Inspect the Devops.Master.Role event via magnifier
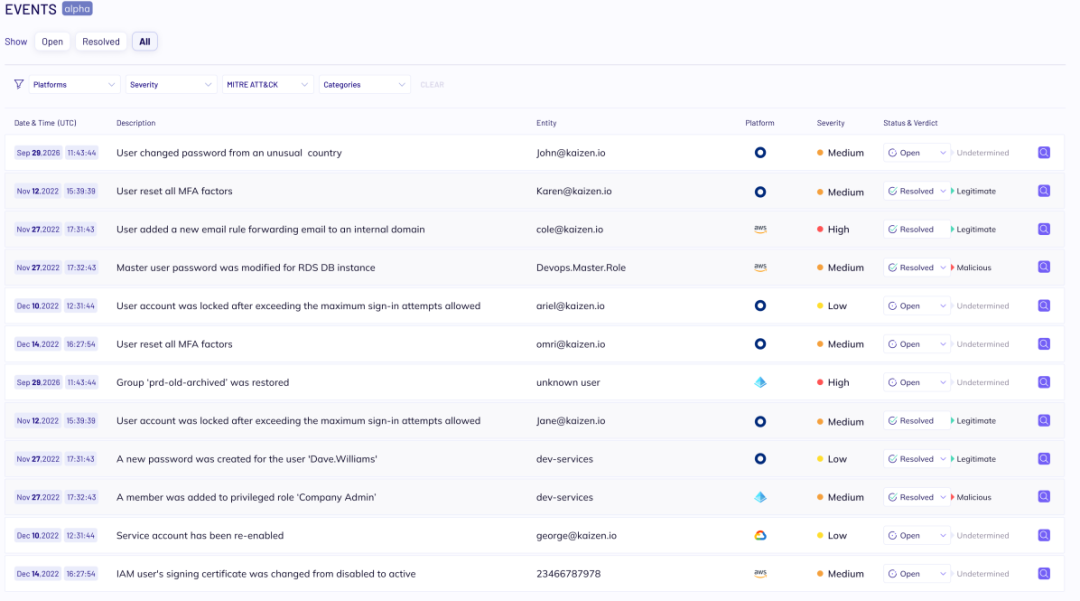Image resolution: width=1080 pixels, height=601 pixels. click(1044, 267)
